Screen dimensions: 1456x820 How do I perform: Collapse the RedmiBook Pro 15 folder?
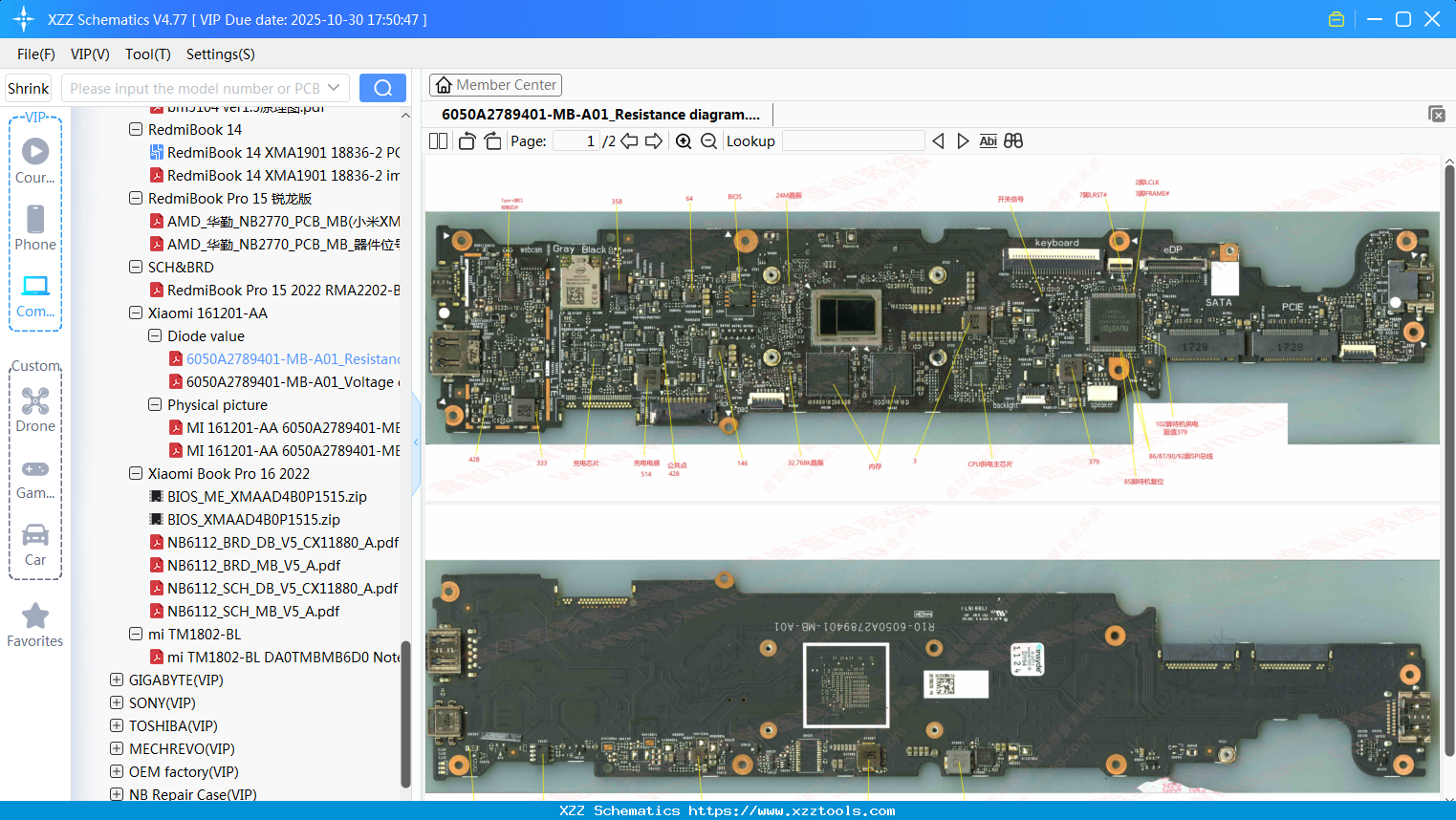pos(136,198)
